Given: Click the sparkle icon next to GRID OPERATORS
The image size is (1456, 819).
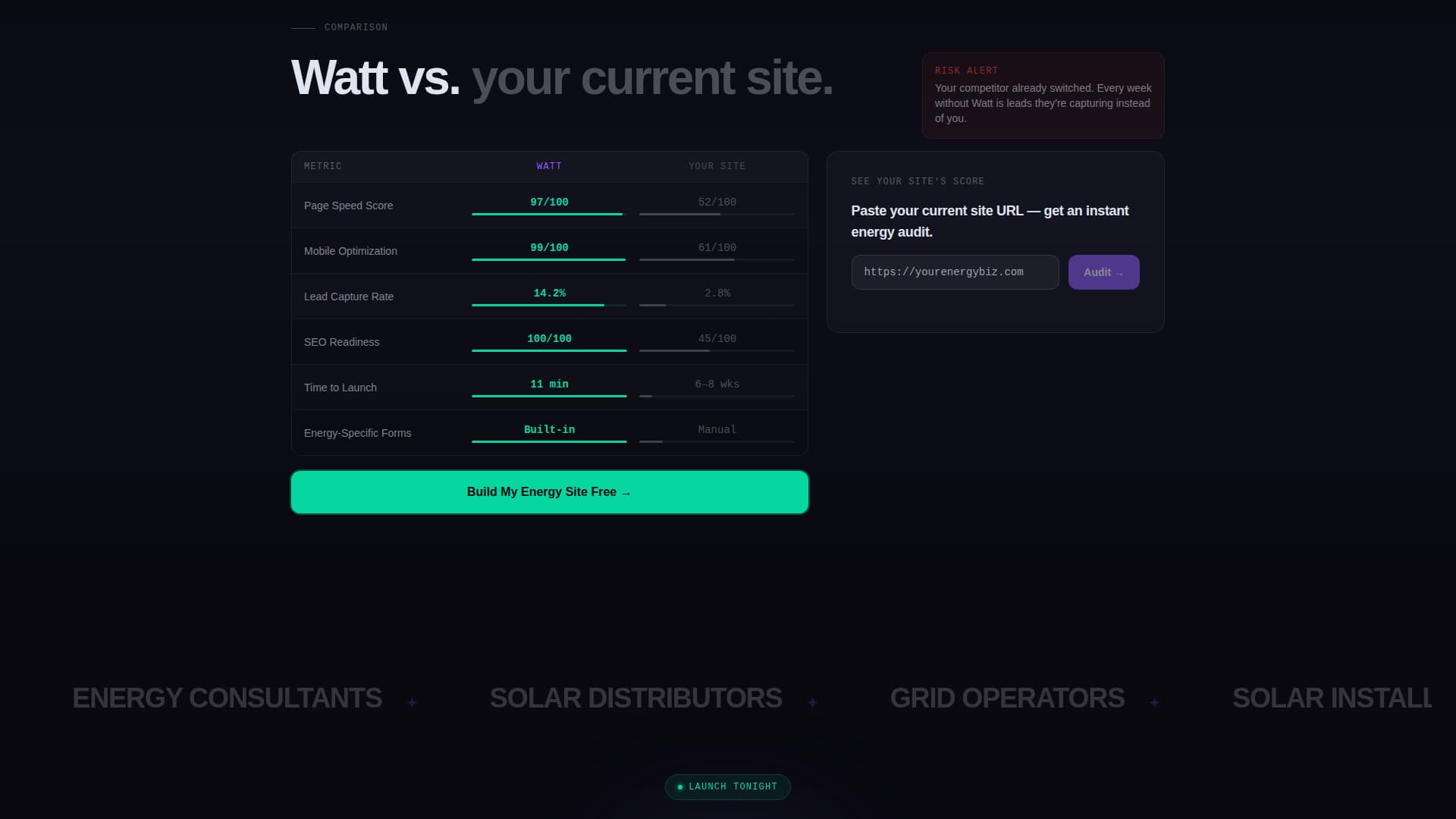Looking at the screenshot, I should pyautogui.click(x=1154, y=701).
